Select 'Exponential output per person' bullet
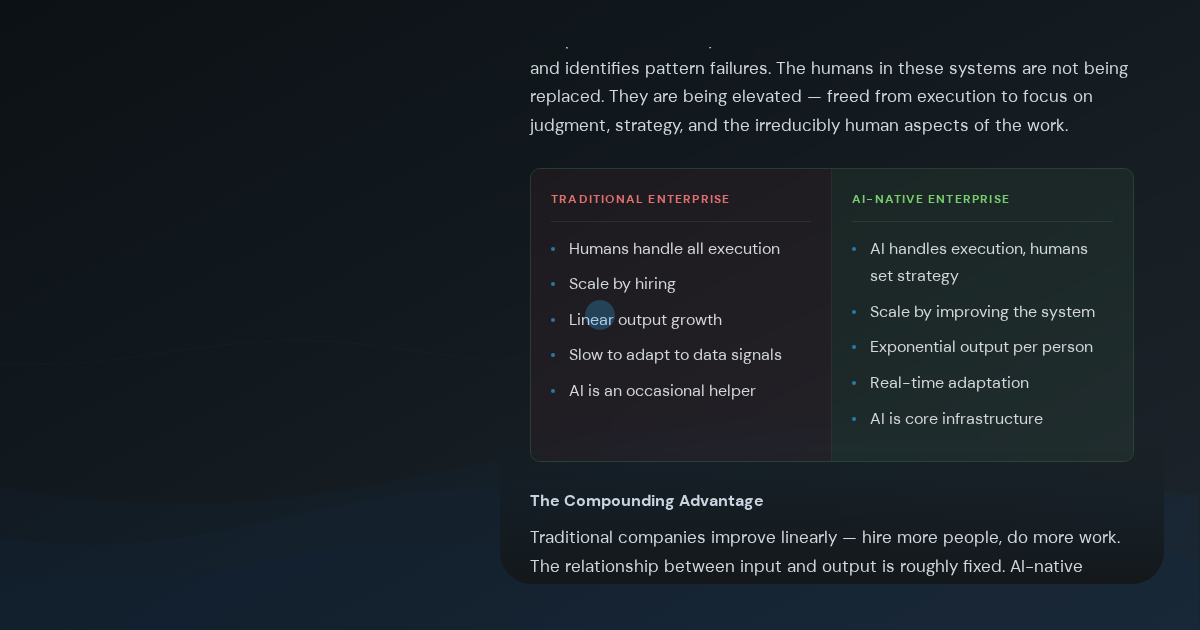This screenshot has height=630, width=1200. [x=981, y=347]
